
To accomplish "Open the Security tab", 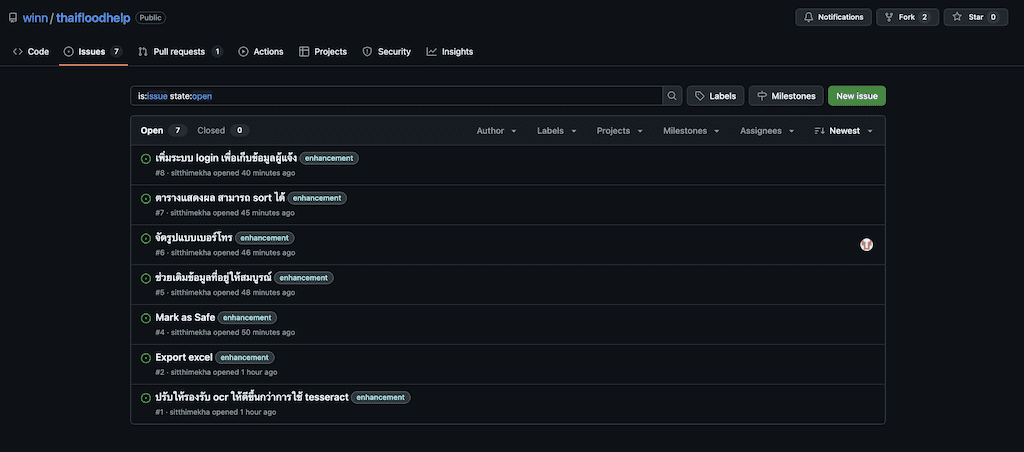I will point(386,52).
